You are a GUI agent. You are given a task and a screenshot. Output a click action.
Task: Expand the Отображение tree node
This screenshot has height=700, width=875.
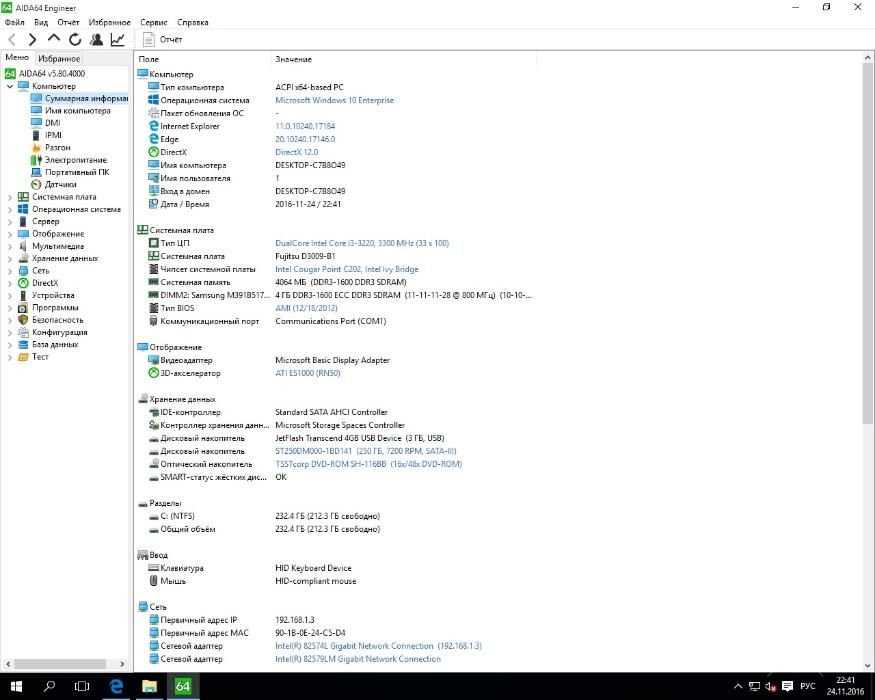(9, 234)
